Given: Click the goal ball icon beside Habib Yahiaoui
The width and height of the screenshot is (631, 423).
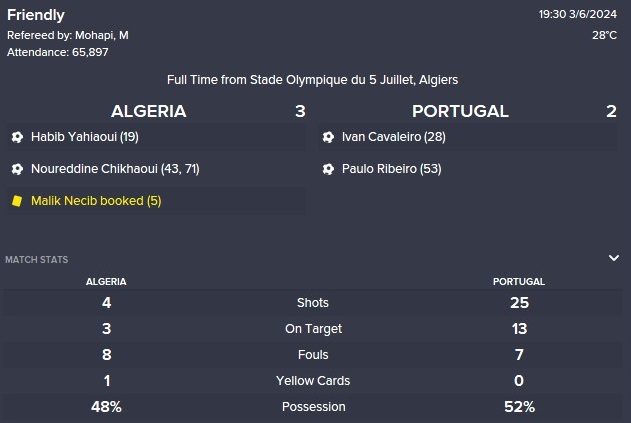Looking at the screenshot, I should pos(17,137).
